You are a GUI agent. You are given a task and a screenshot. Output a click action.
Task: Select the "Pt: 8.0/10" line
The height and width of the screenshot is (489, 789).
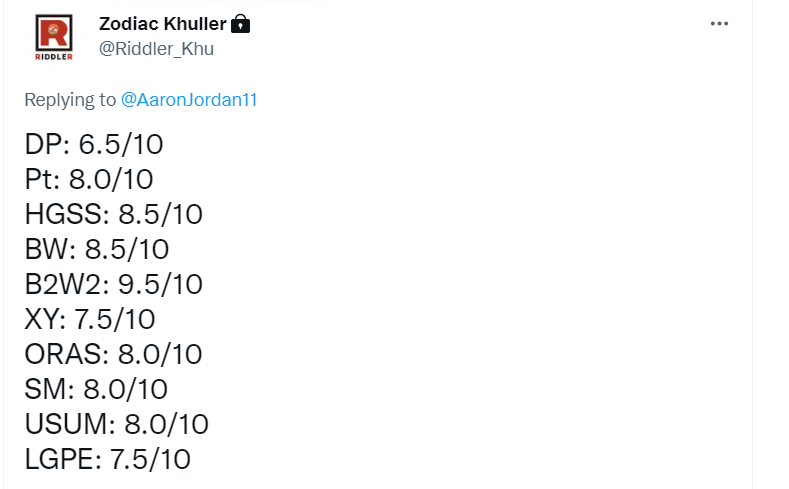[x=88, y=180]
